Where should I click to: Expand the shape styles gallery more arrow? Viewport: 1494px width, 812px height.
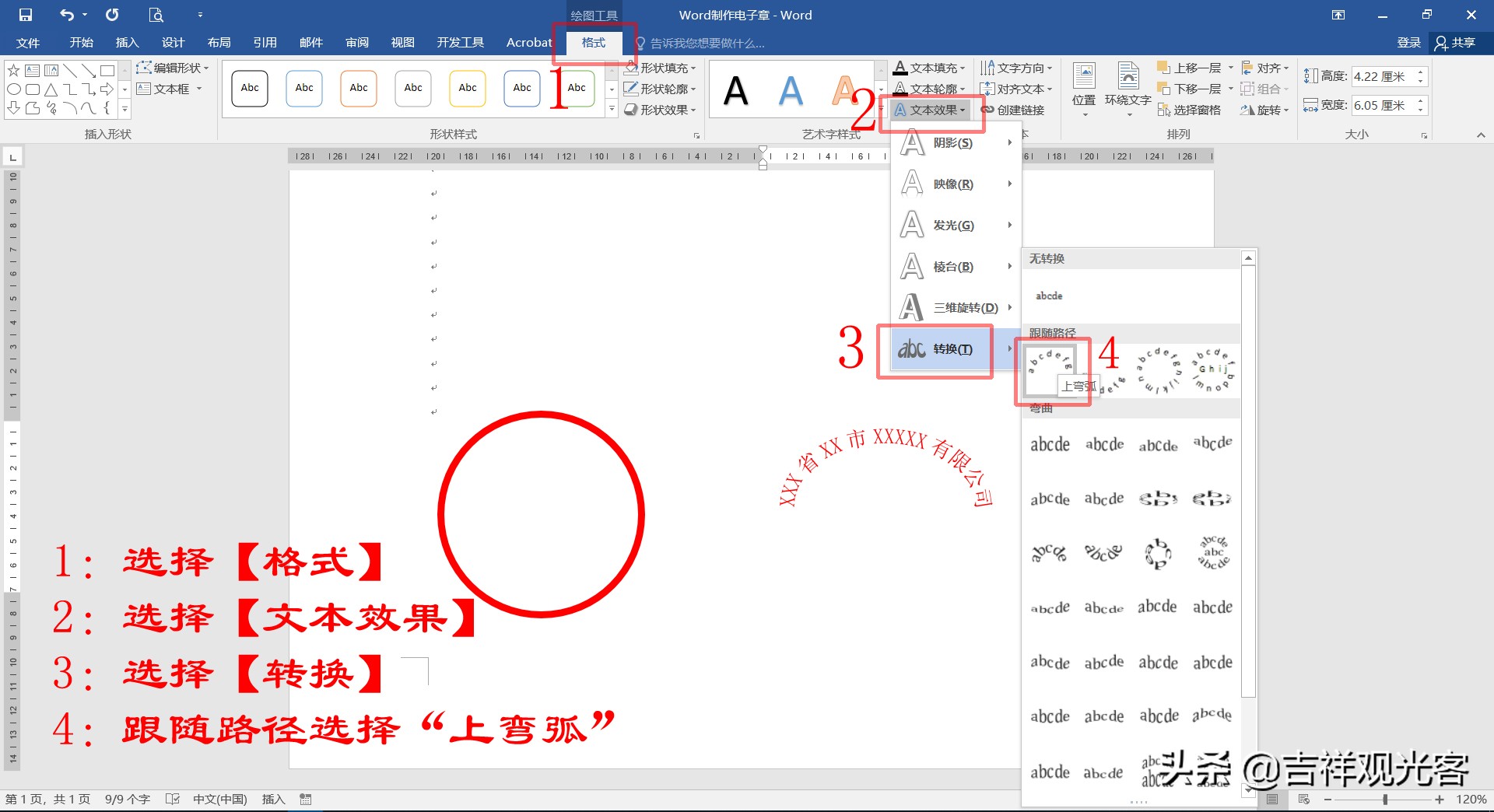tap(612, 109)
